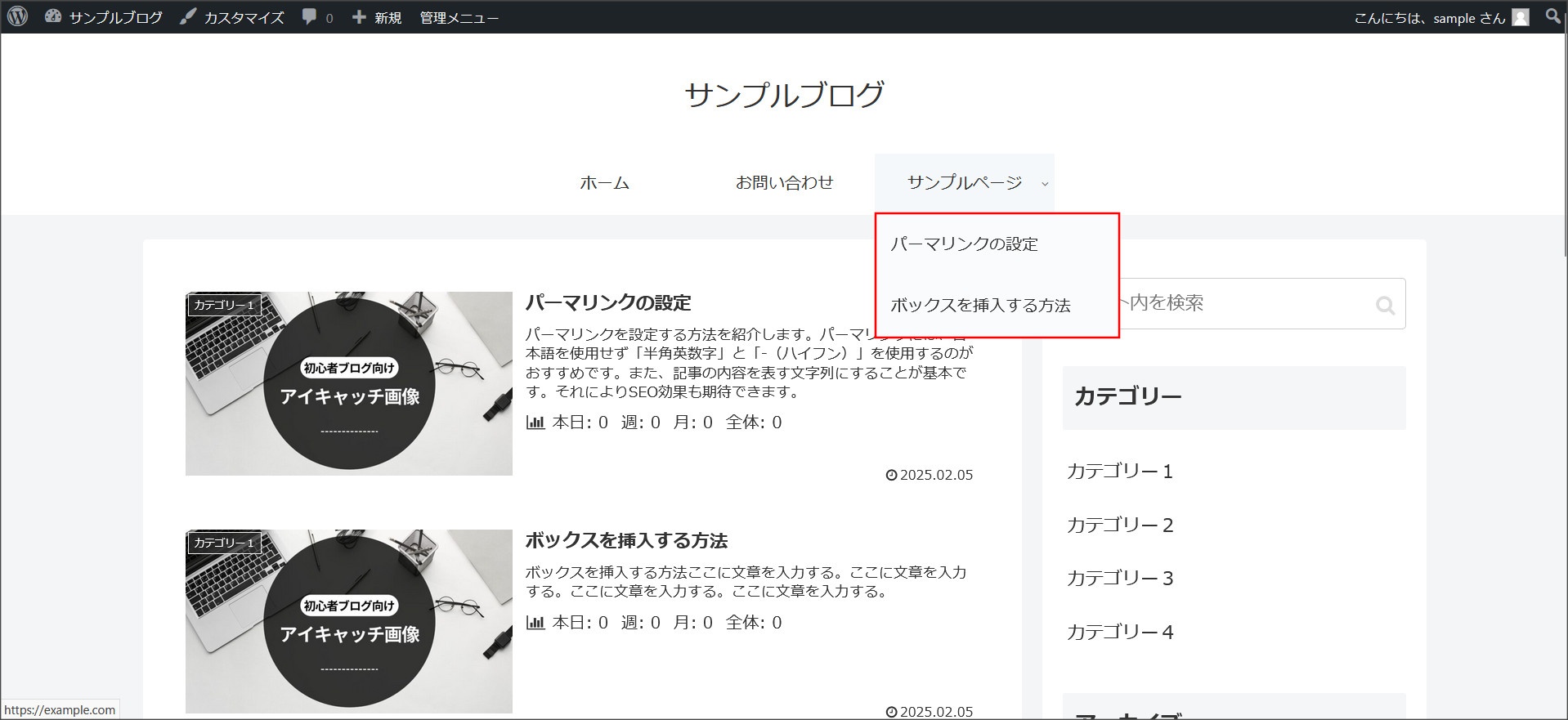Focus the sidebar search input field
This screenshot has width=1568, height=720.
[x=1243, y=303]
